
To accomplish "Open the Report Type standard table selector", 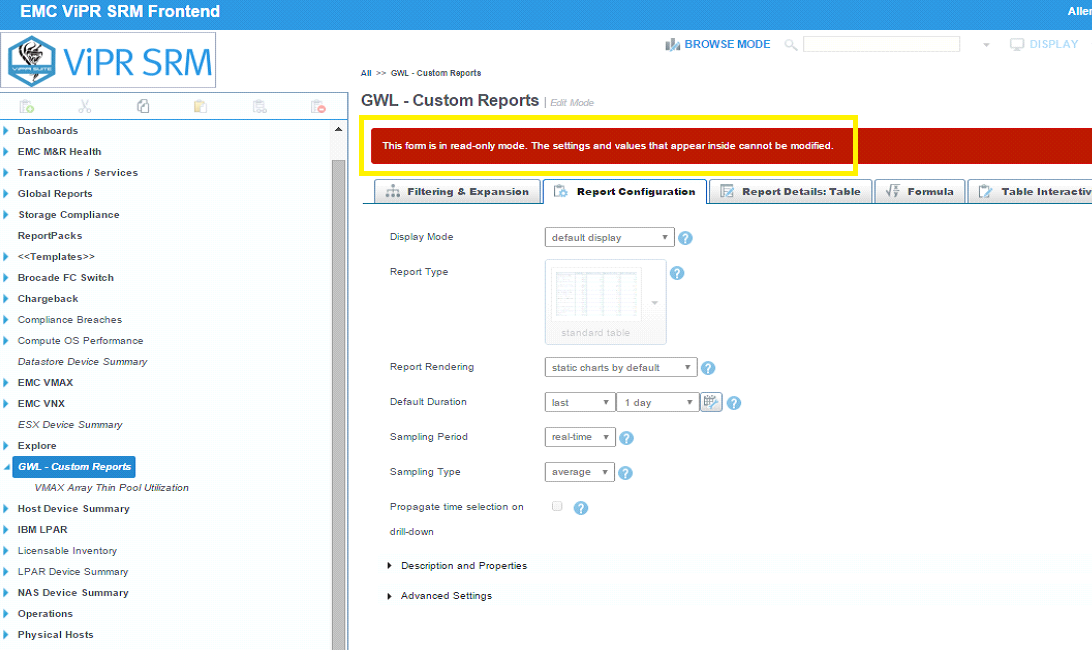I will tap(605, 302).
